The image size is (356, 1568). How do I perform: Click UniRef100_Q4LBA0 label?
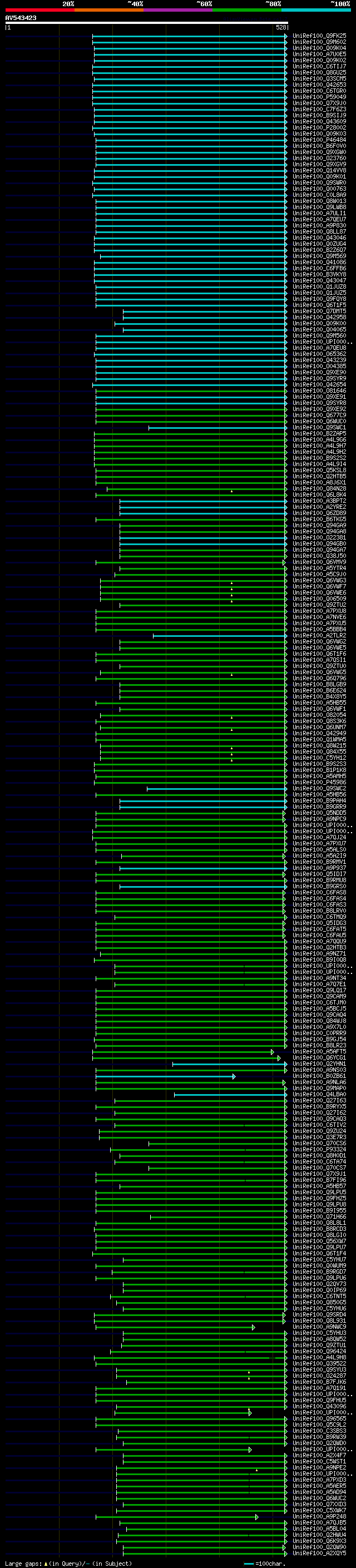coord(319,1095)
